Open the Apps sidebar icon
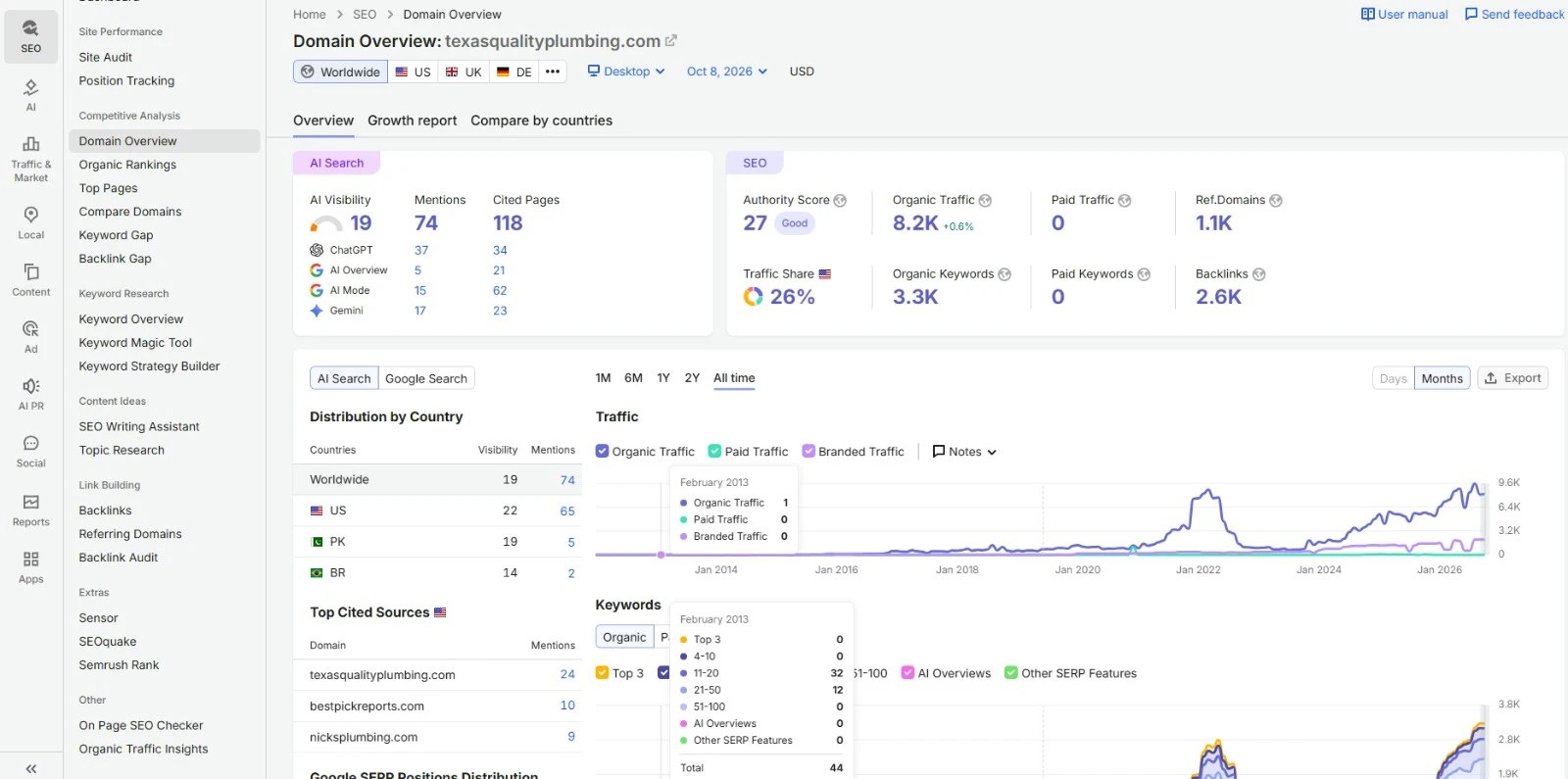Screen dimensions: 1568x779 click(30, 566)
